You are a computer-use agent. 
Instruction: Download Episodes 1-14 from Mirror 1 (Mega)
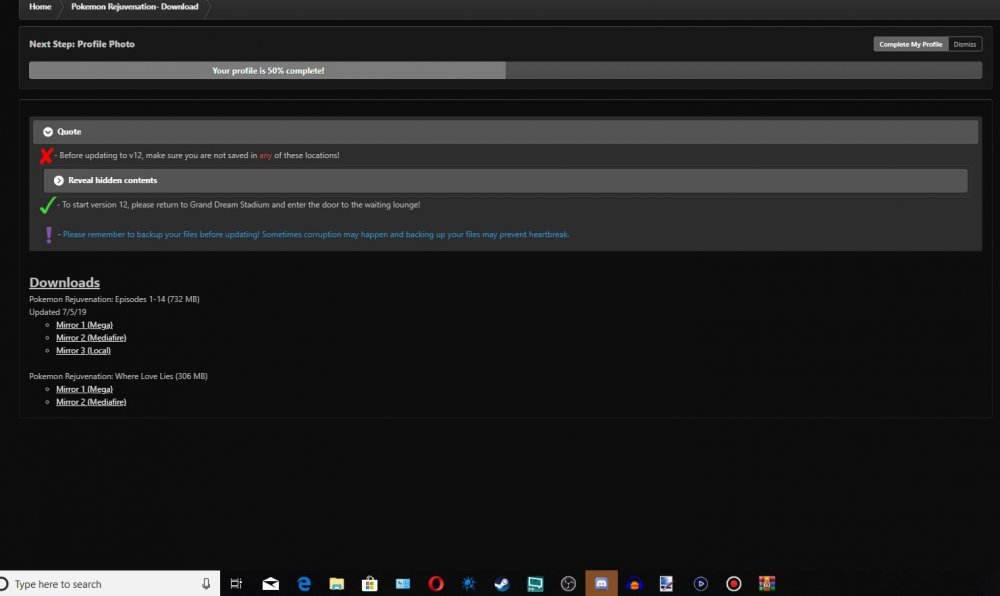[84, 325]
